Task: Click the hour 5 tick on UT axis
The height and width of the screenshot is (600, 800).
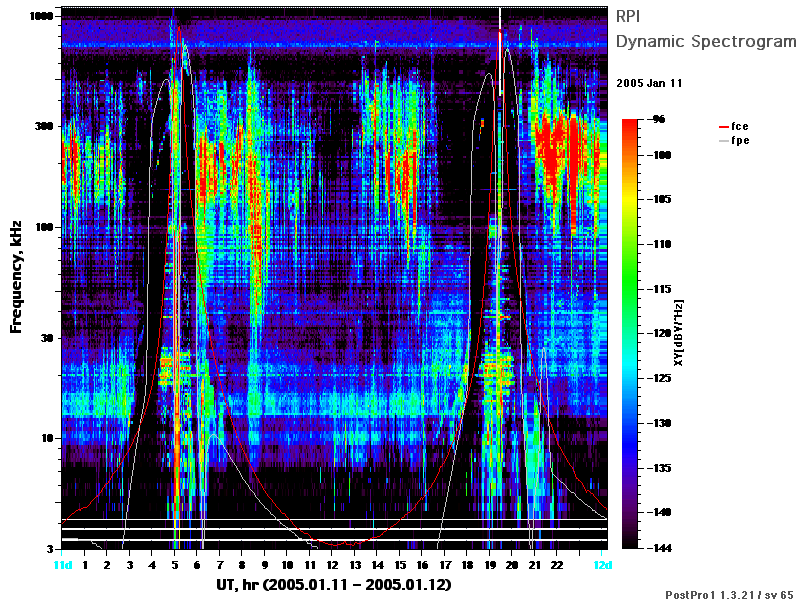Action: coord(174,565)
